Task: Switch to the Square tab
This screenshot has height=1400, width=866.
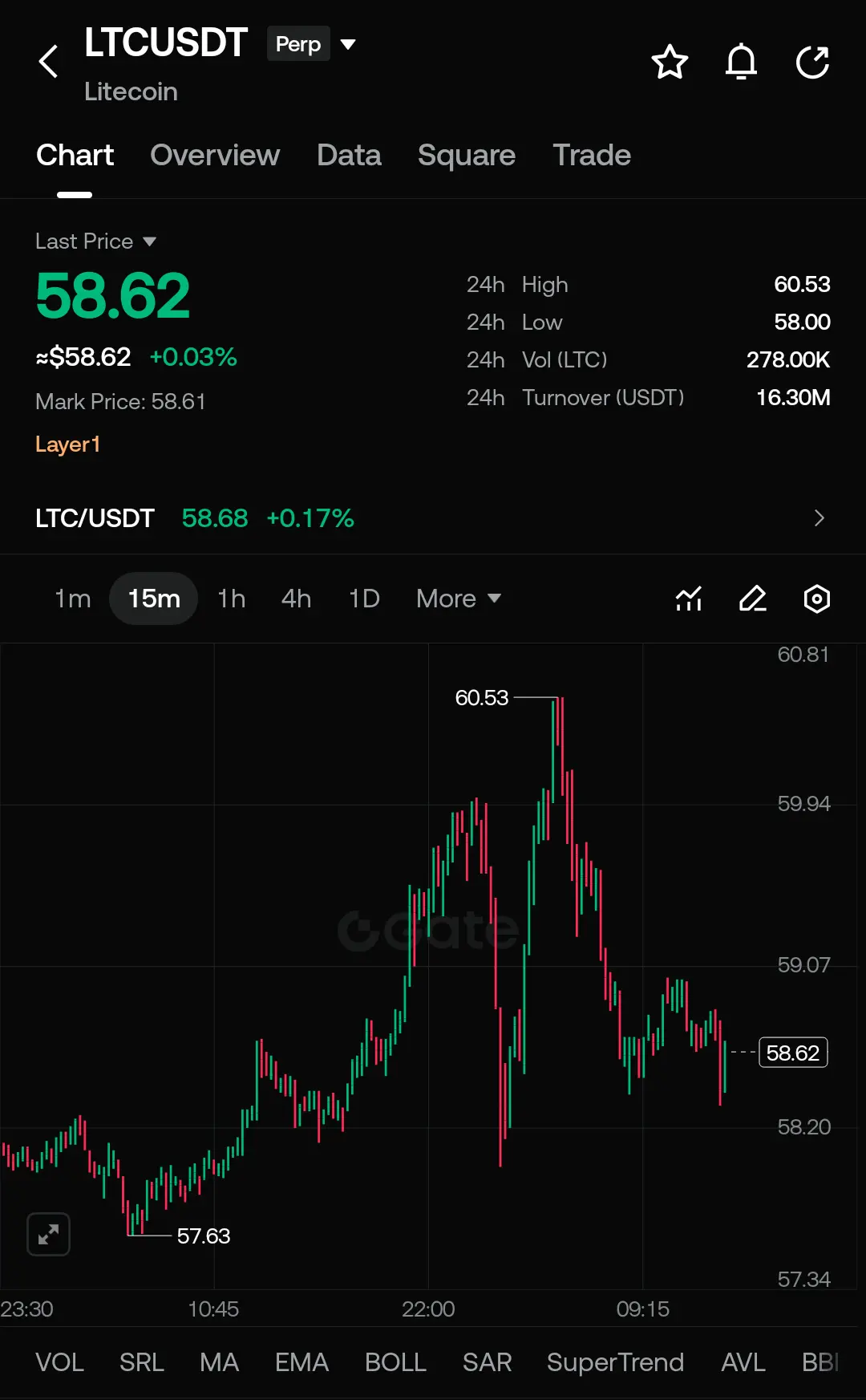Action: (x=467, y=155)
